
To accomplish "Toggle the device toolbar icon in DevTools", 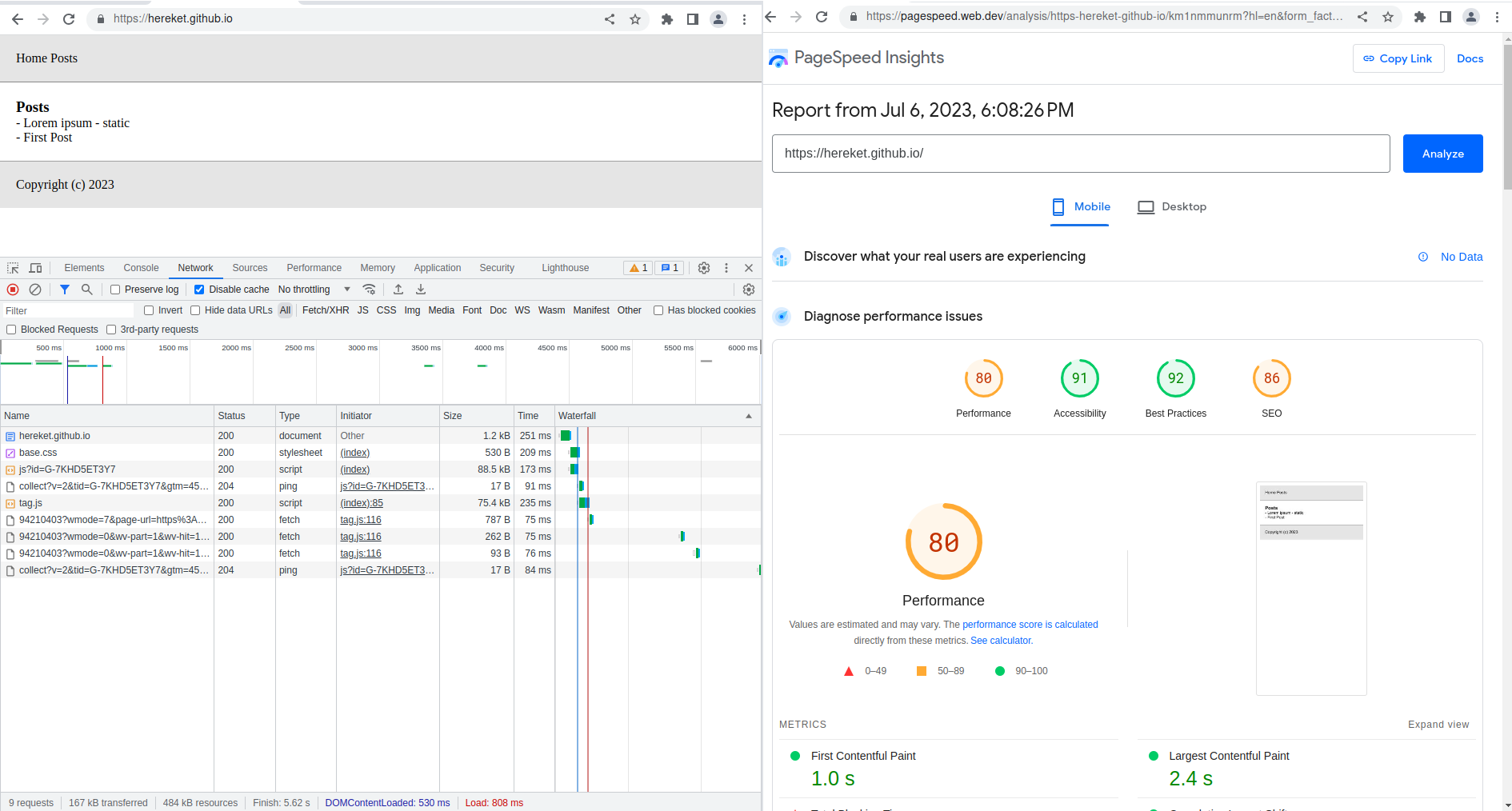I will click(x=35, y=268).
